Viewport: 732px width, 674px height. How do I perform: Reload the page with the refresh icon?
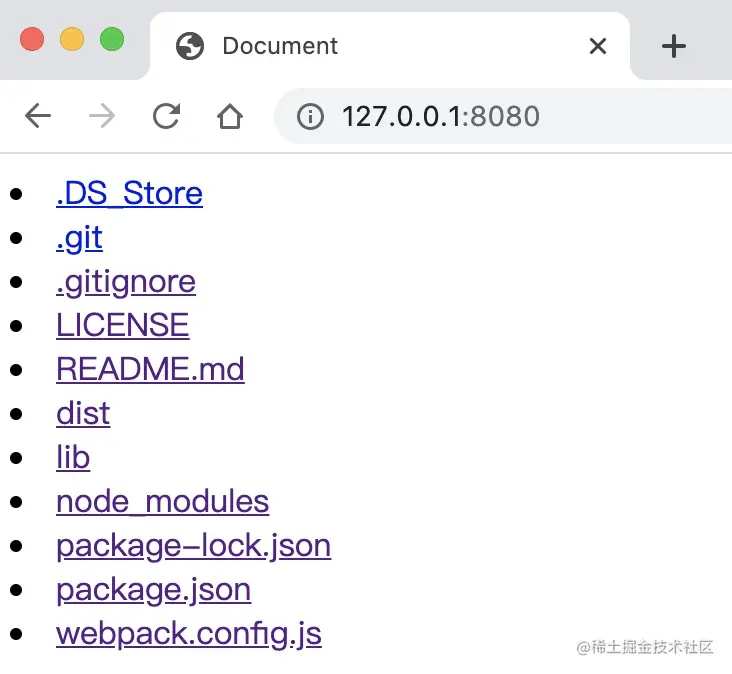coord(166,116)
